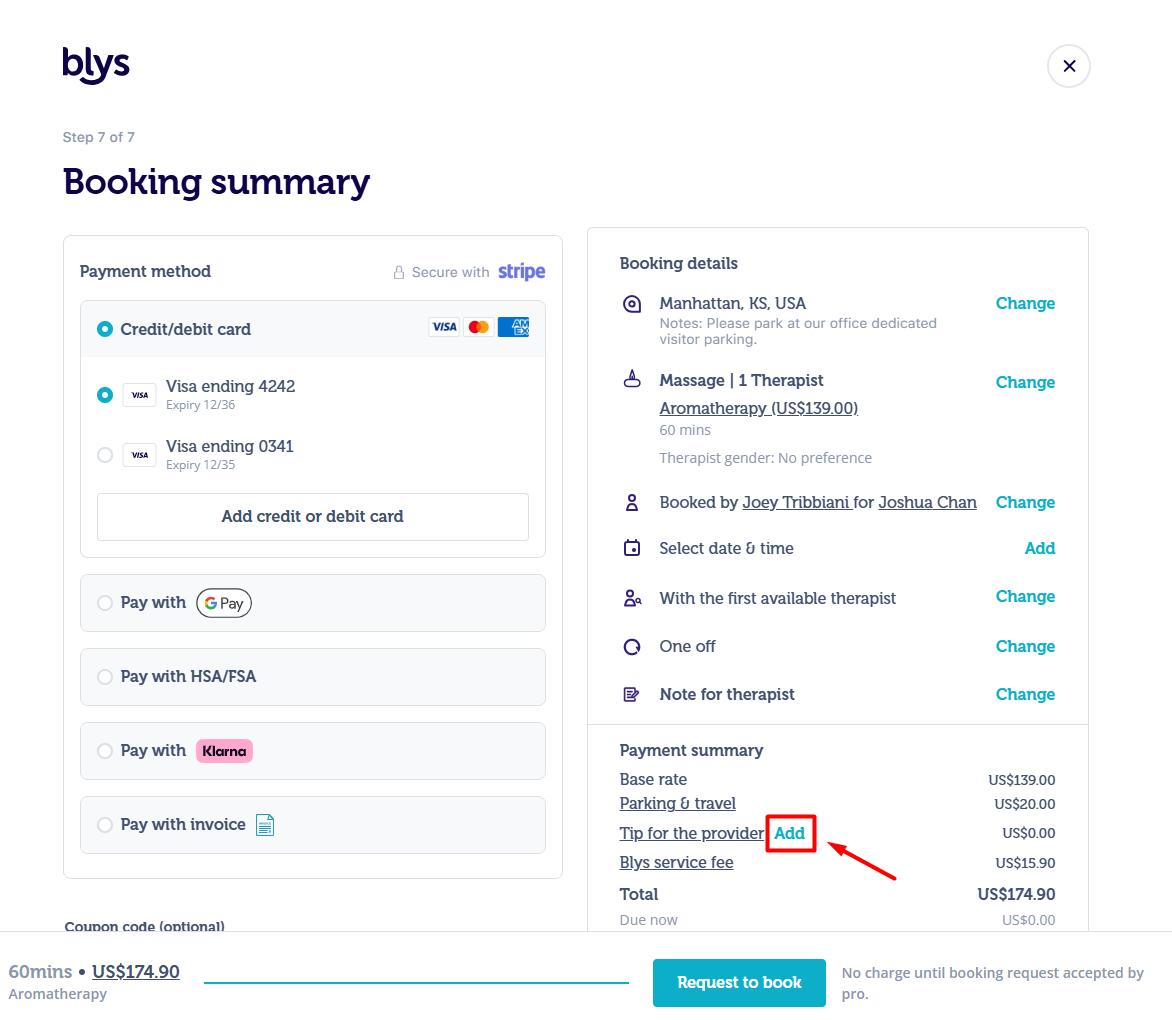Click Add credit or debit card button
This screenshot has height=1020, width=1172.
312,517
